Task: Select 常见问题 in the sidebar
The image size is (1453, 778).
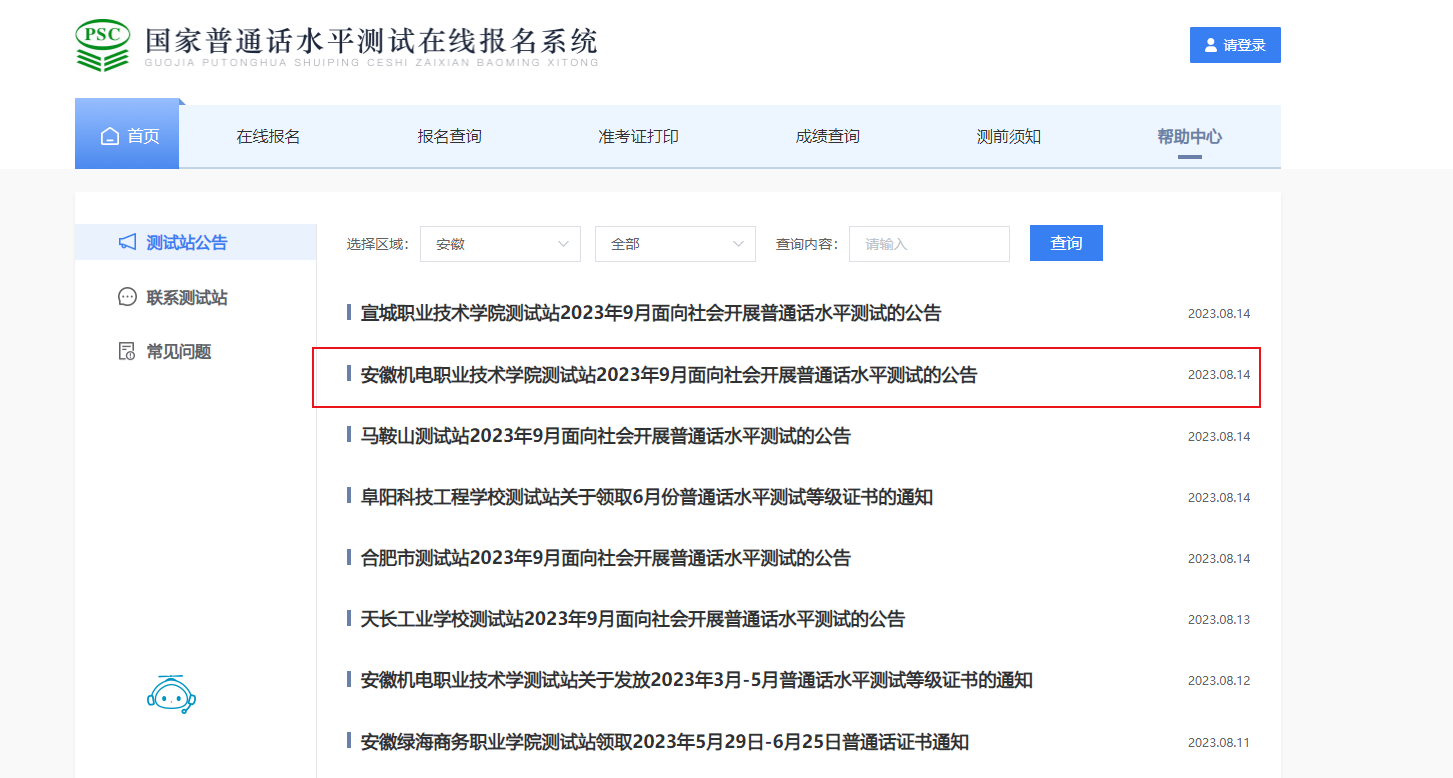Action: (179, 351)
